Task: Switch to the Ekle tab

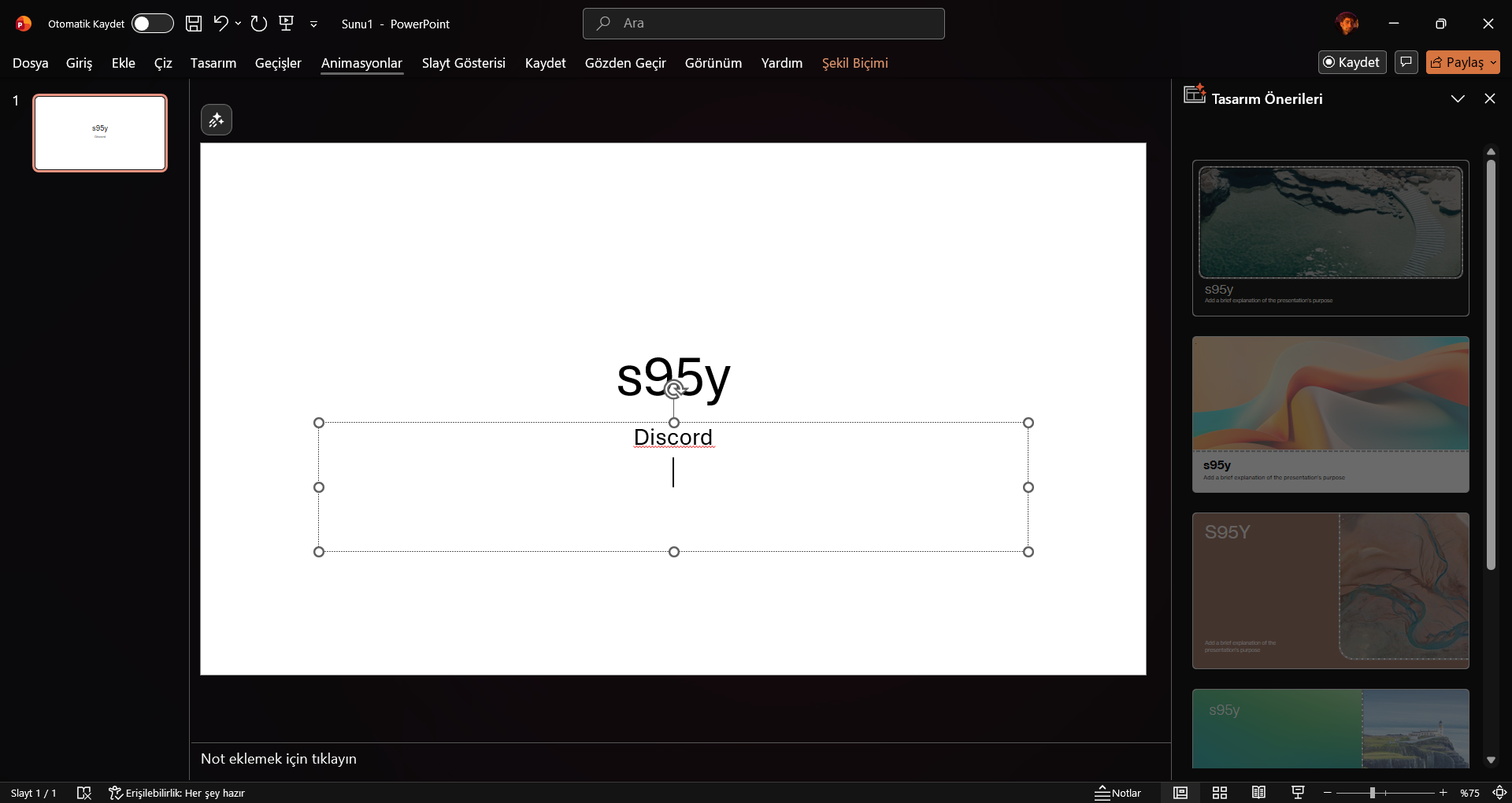Action: click(x=124, y=63)
